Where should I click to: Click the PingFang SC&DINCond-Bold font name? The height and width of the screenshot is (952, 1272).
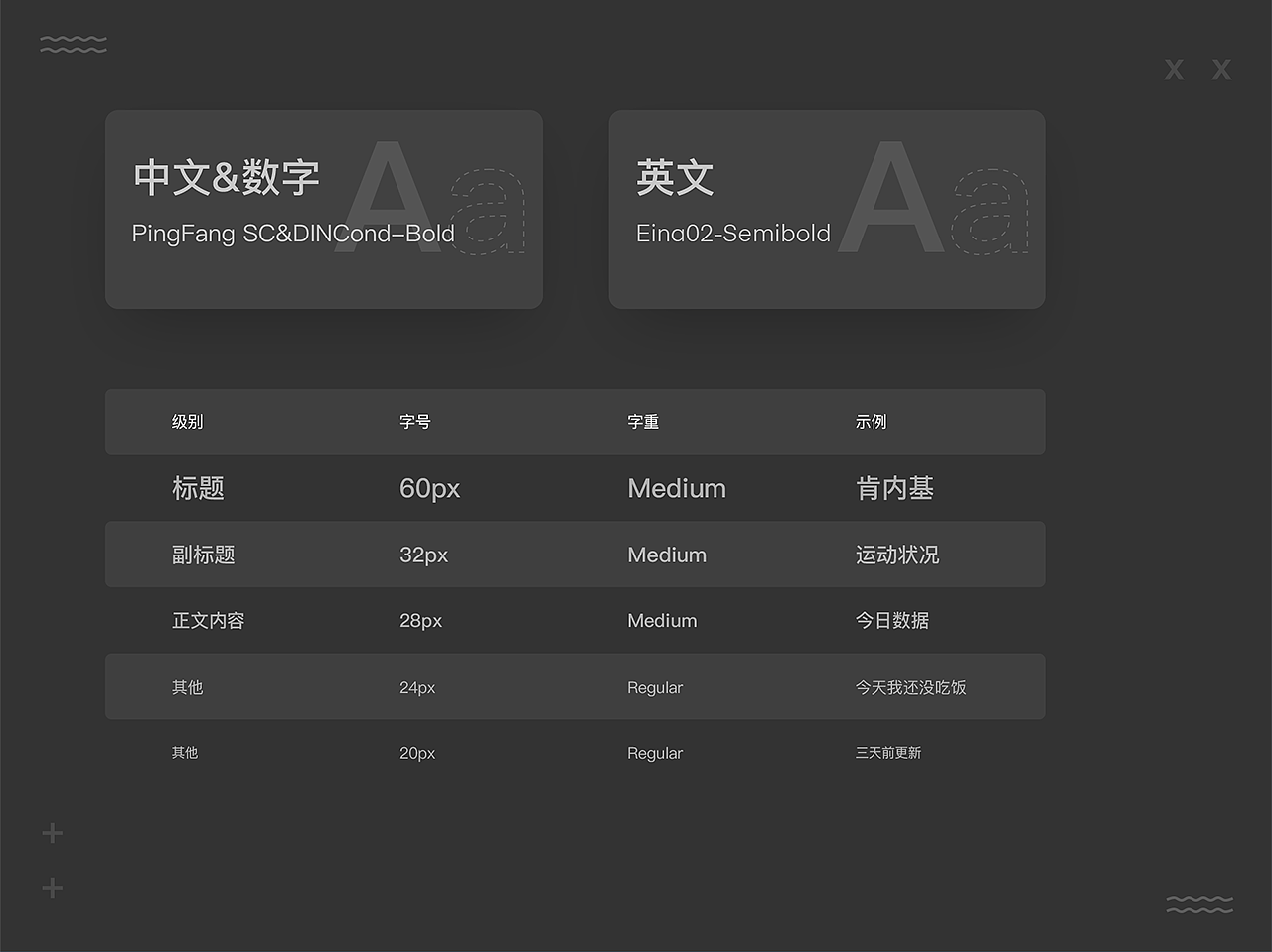click(x=293, y=234)
